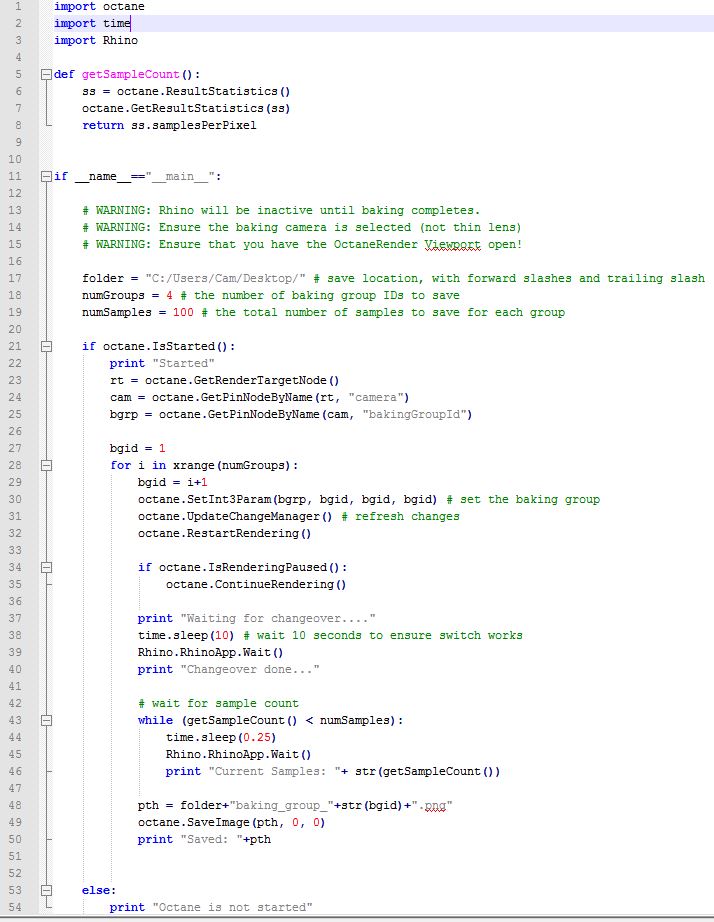Click line number 17 in the margin
The width and height of the screenshot is (714, 922).
pyautogui.click(x=15, y=278)
